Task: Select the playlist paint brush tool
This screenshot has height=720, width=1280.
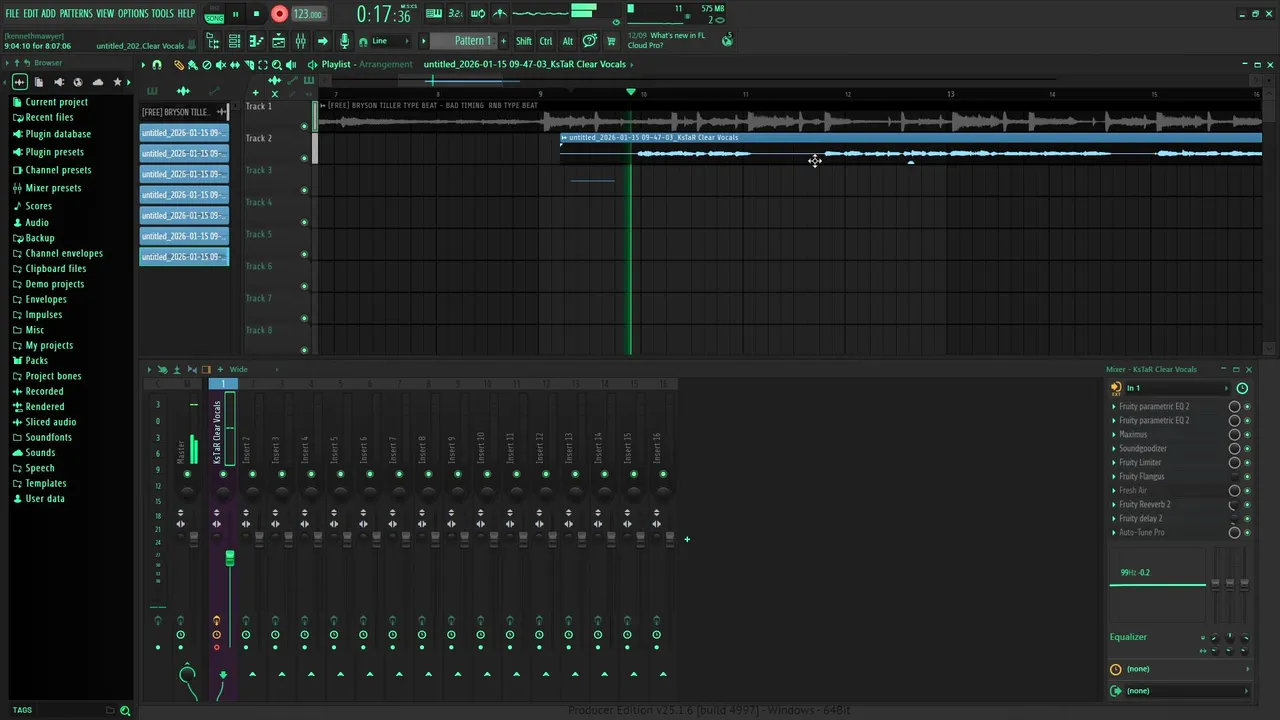Action: pos(192,64)
